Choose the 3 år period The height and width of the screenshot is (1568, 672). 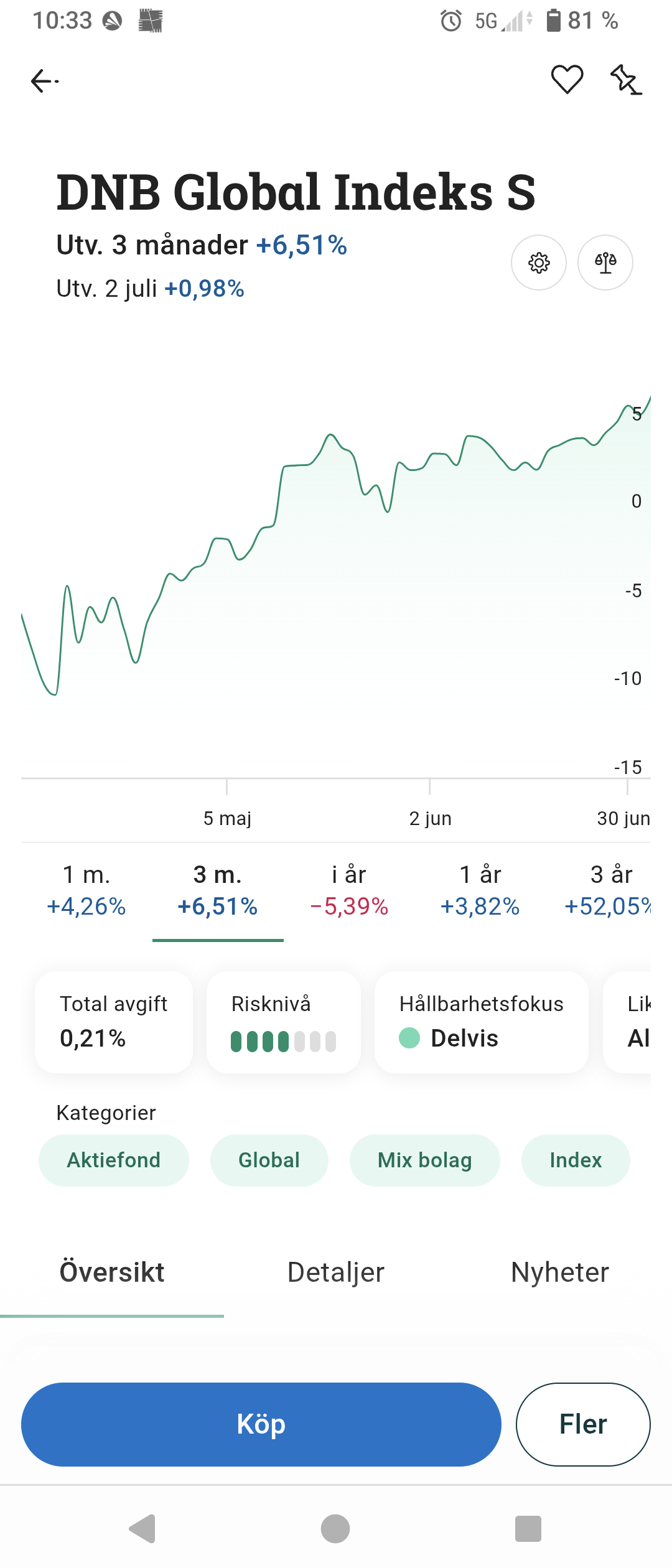coord(610,891)
